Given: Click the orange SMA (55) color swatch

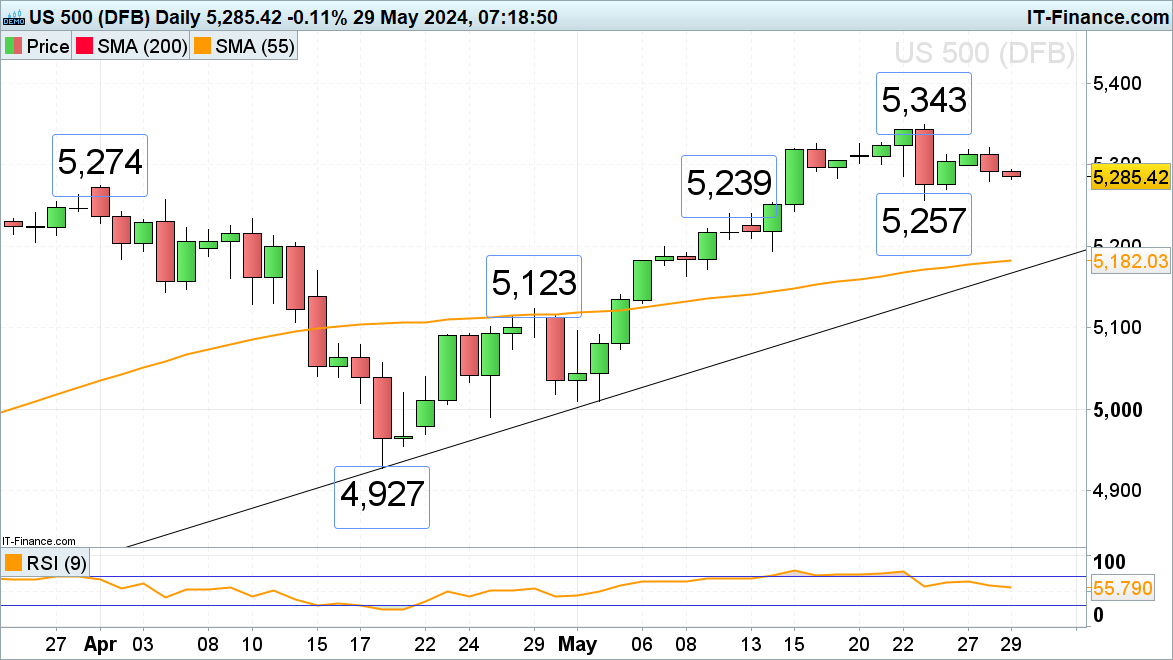Looking at the screenshot, I should pyautogui.click(x=202, y=46).
